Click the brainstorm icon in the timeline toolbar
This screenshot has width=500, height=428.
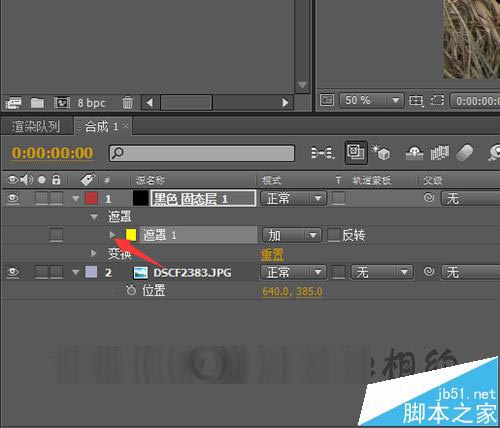(x=494, y=153)
